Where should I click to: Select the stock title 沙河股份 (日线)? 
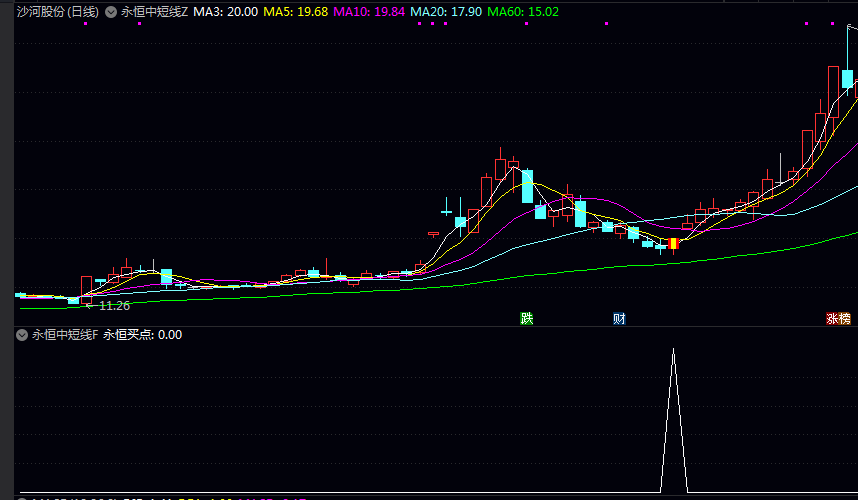(58, 11)
